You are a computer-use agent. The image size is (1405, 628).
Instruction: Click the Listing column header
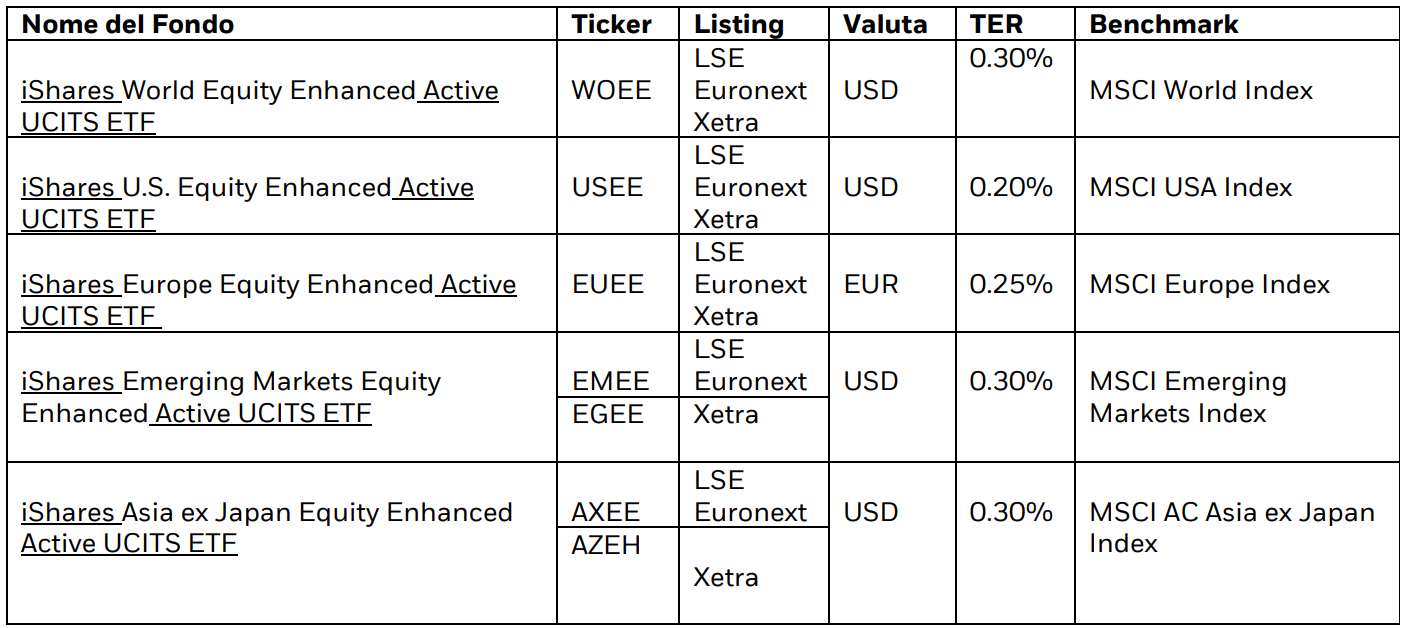coord(739,24)
